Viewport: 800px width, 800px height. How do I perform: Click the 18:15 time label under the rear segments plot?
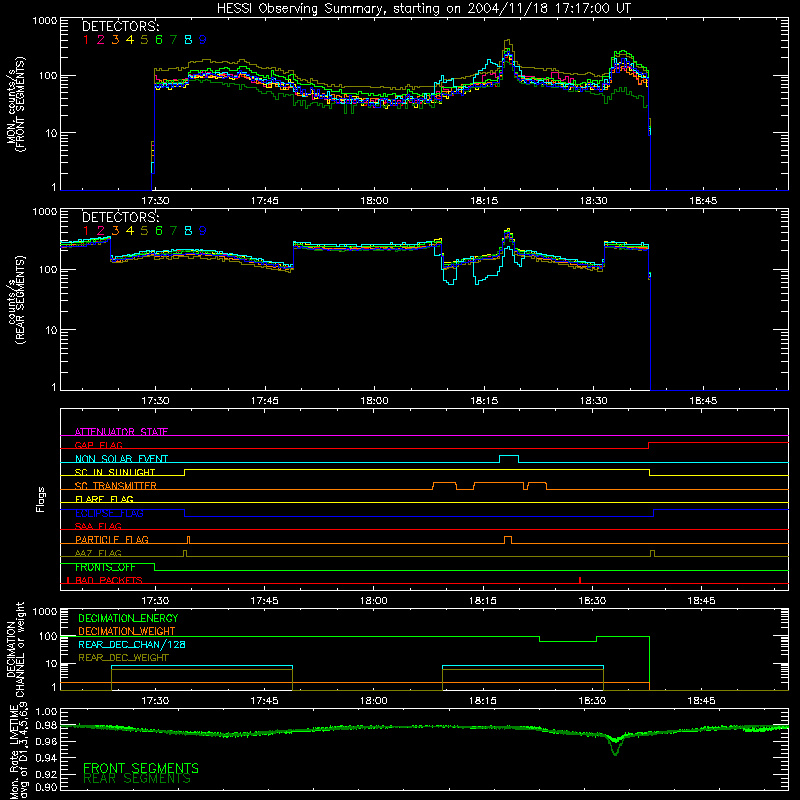pyautogui.click(x=484, y=401)
